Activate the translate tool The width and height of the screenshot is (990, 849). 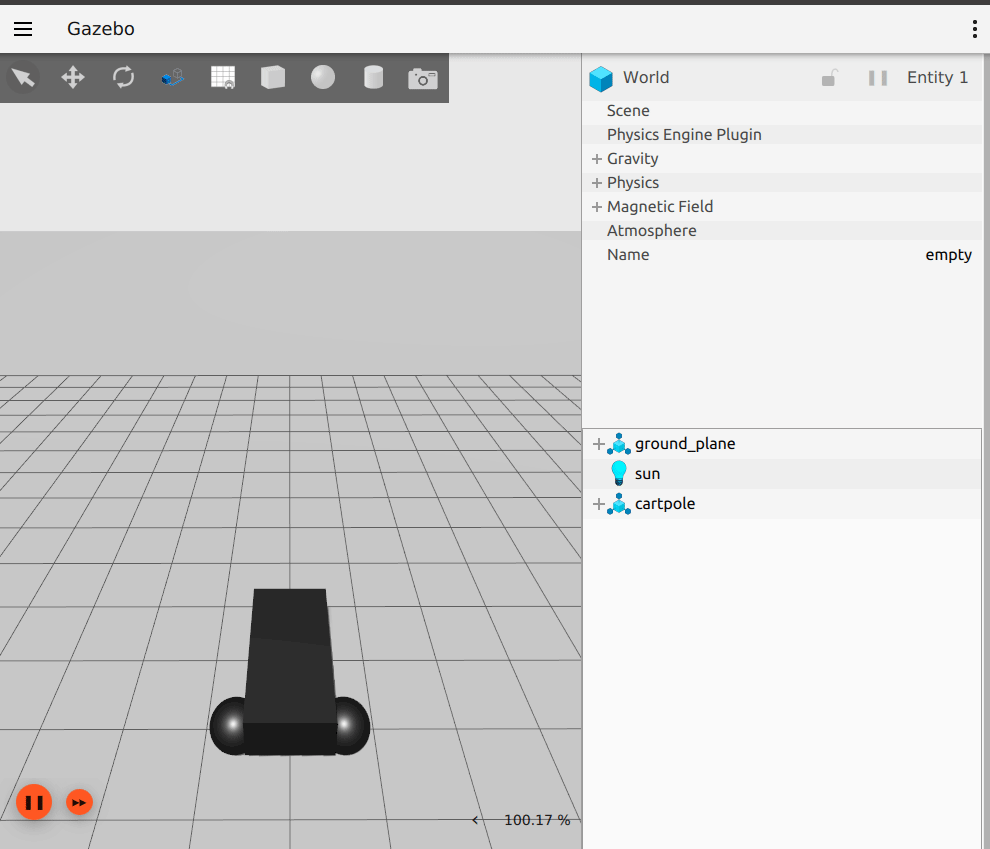pyautogui.click(x=73, y=77)
